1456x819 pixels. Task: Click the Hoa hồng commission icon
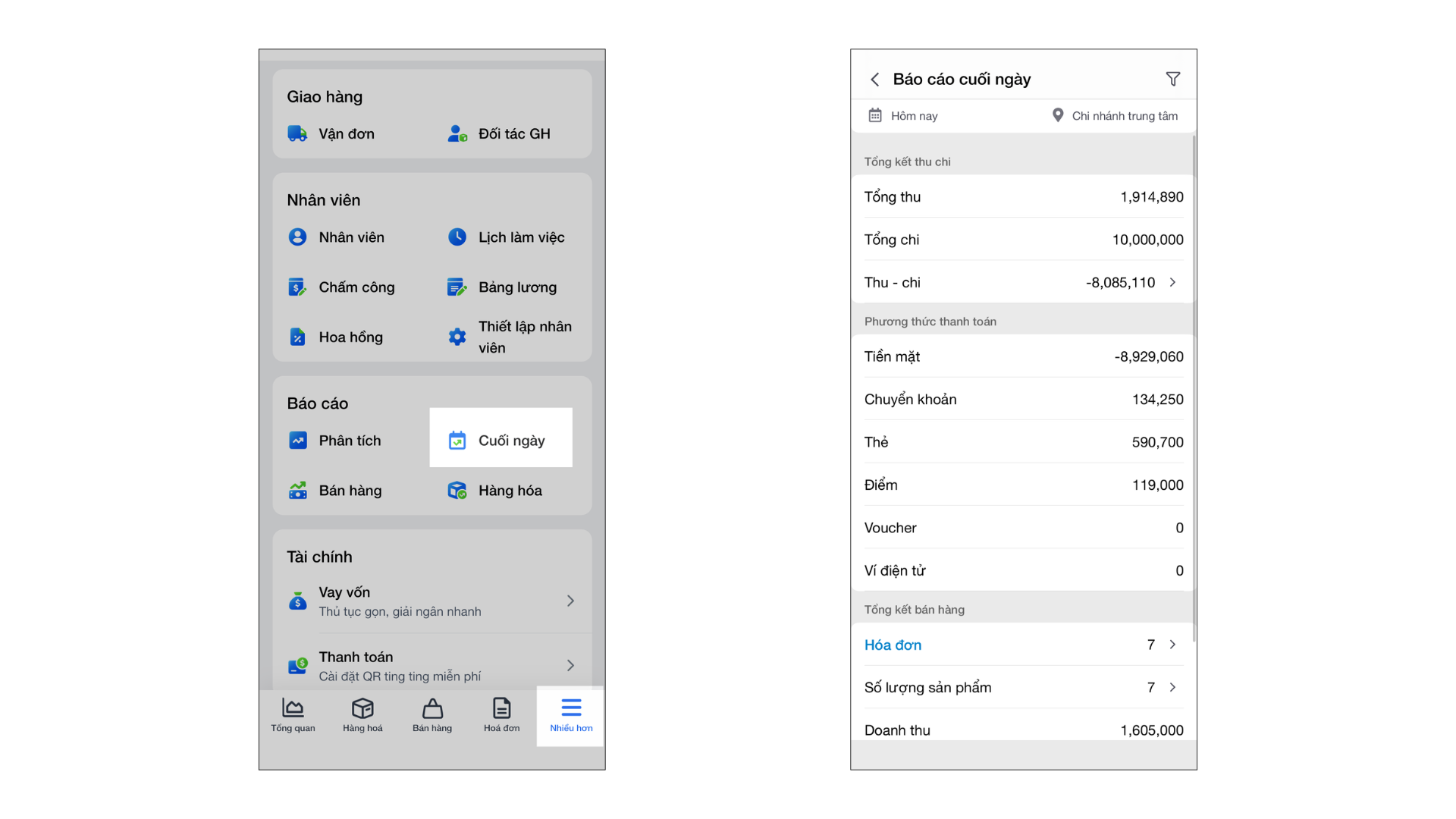click(x=297, y=337)
